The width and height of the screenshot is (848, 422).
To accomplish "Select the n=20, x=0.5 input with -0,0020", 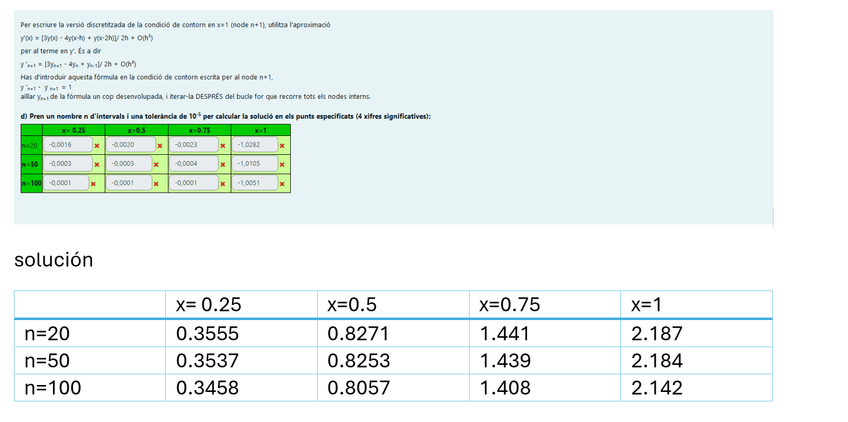I will click(129, 145).
